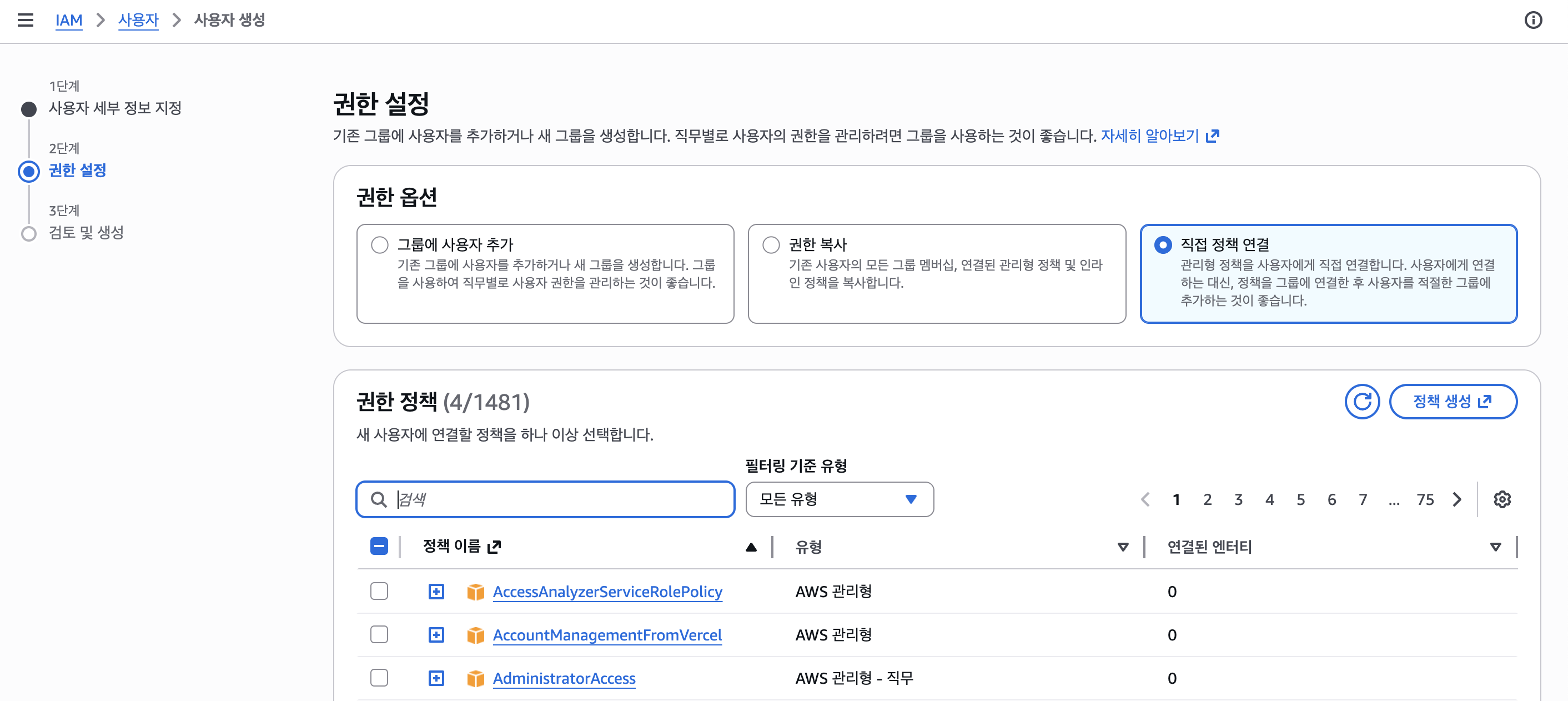Check AccountManagementFromVercel checkbox
Viewport: 1568px width, 701px height.
(x=379, y=634)
